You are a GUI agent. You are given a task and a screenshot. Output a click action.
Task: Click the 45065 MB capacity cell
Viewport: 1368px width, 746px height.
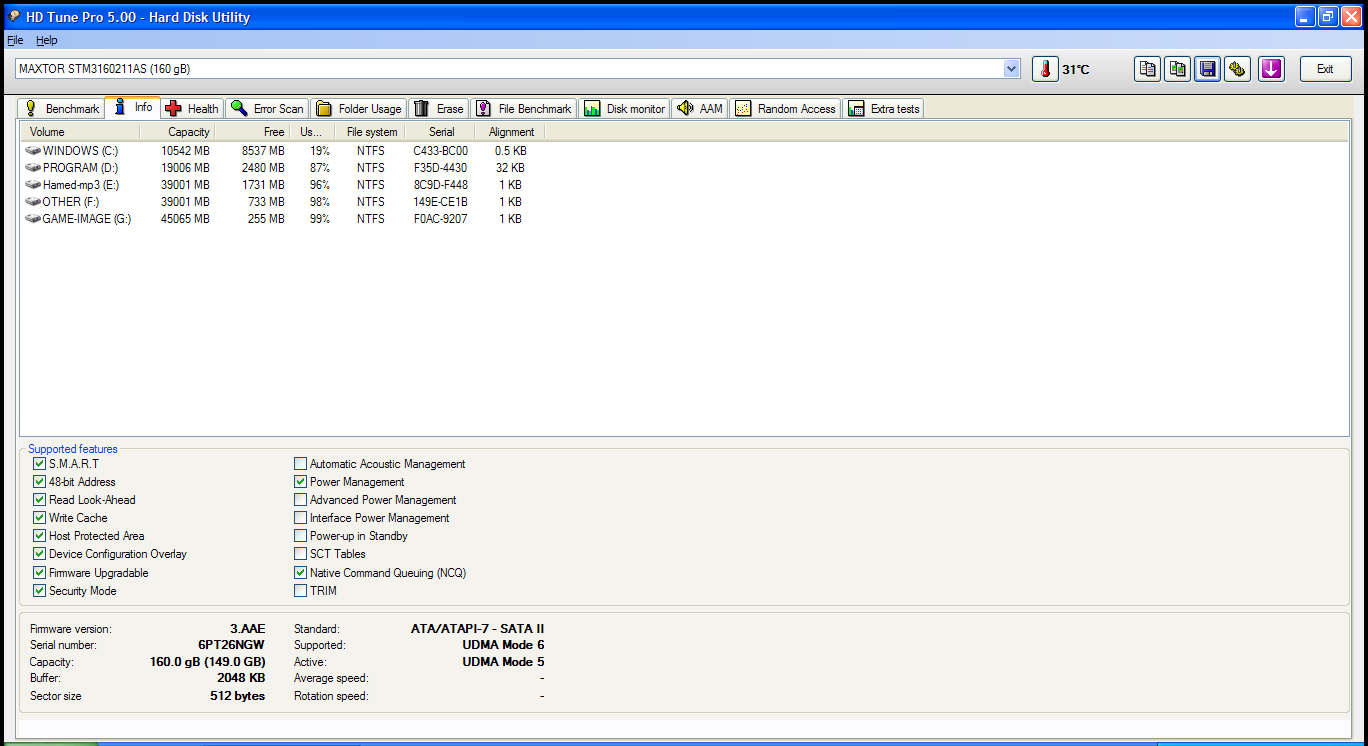pyautogui.click(x=185, y=219)
